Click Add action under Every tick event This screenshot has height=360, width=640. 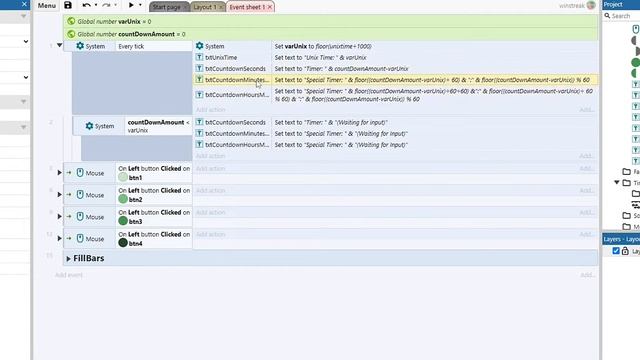[x=211, y=110]
